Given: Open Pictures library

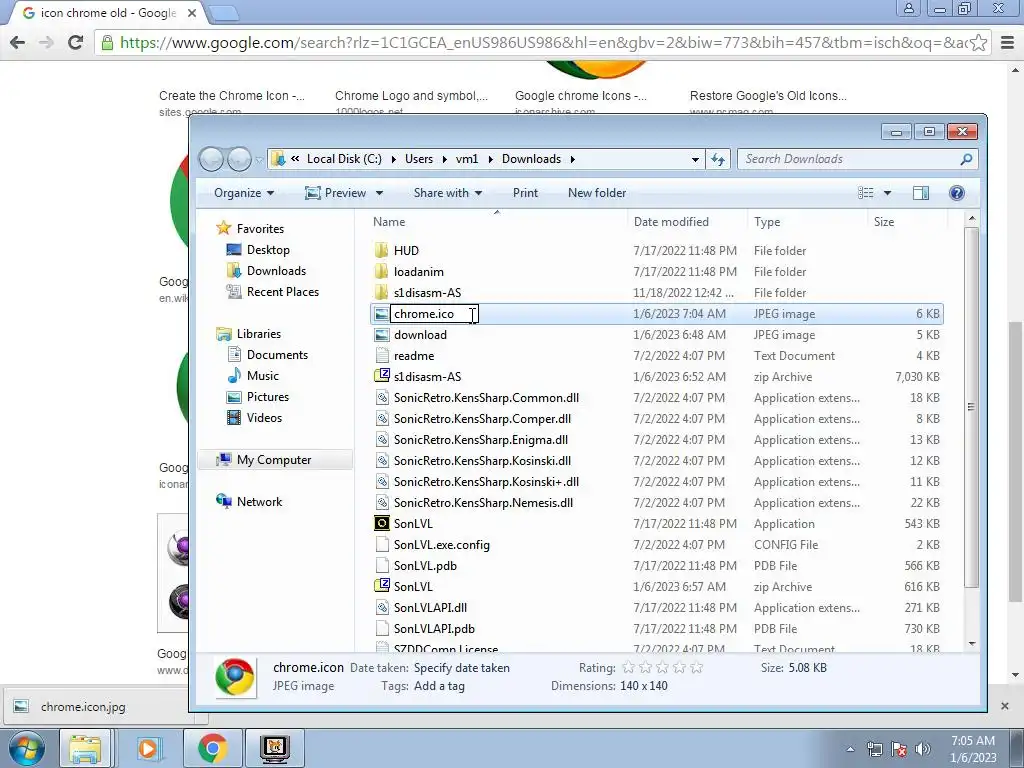Looking at the screenshot, I should coord(268,396).
